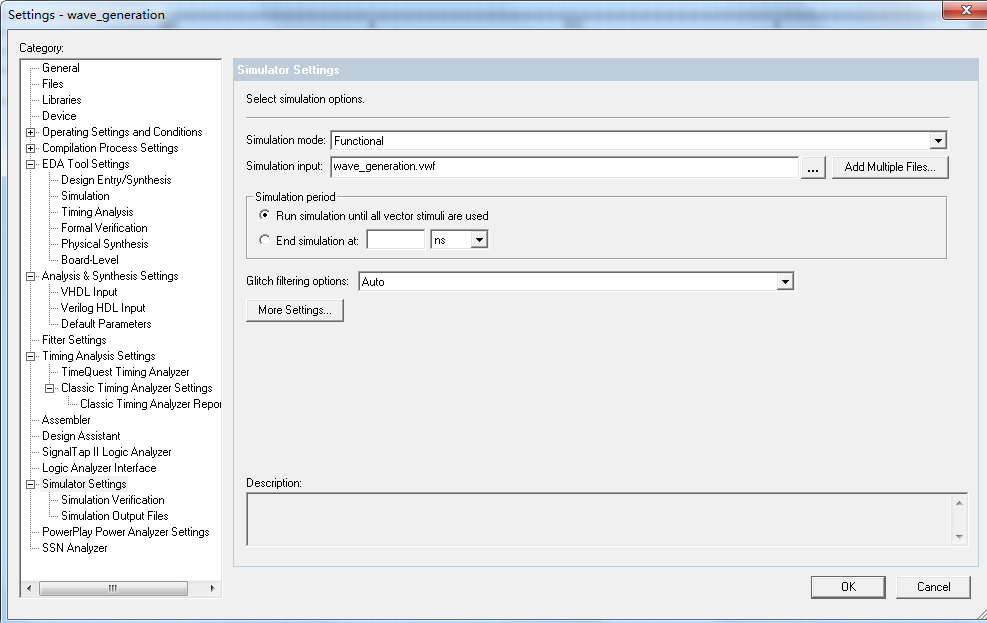
Task: Open the Files category
Action: (x=52, y=84)
